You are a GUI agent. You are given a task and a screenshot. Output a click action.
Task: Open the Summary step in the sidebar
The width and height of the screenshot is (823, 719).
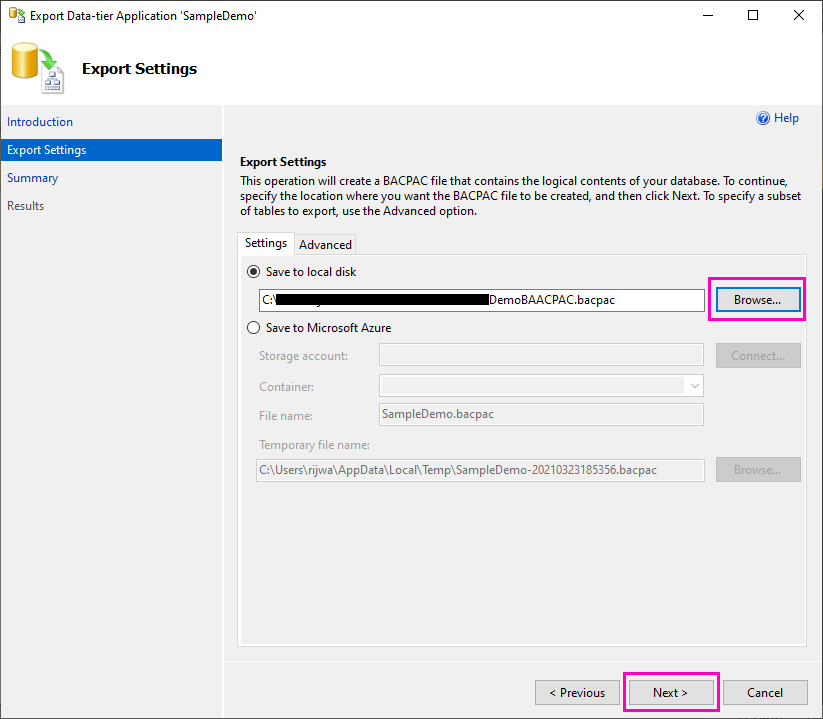(x=32, y=177)
